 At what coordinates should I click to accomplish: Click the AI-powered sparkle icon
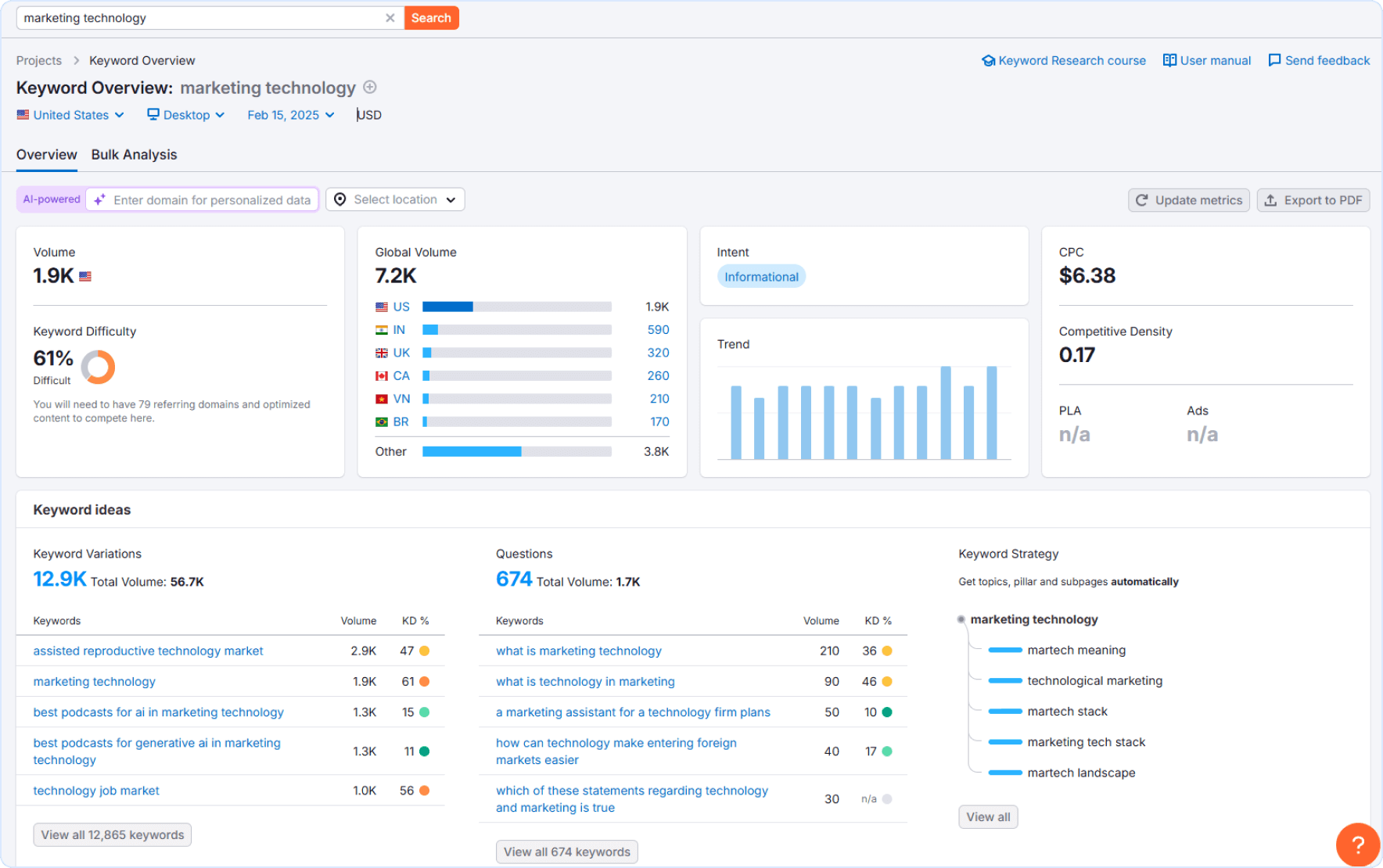[x=99, y=200]
